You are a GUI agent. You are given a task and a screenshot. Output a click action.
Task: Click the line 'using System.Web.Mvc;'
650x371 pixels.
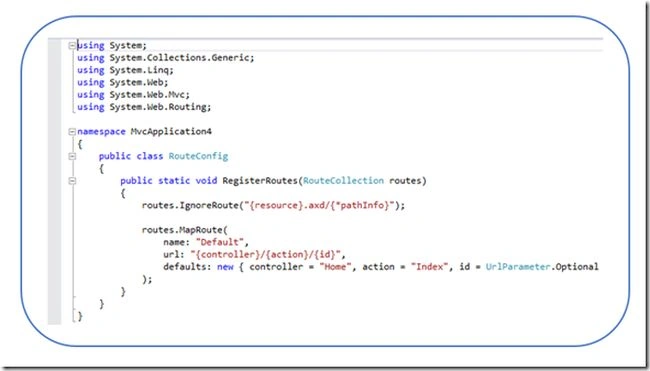click(x=133, y=95)
